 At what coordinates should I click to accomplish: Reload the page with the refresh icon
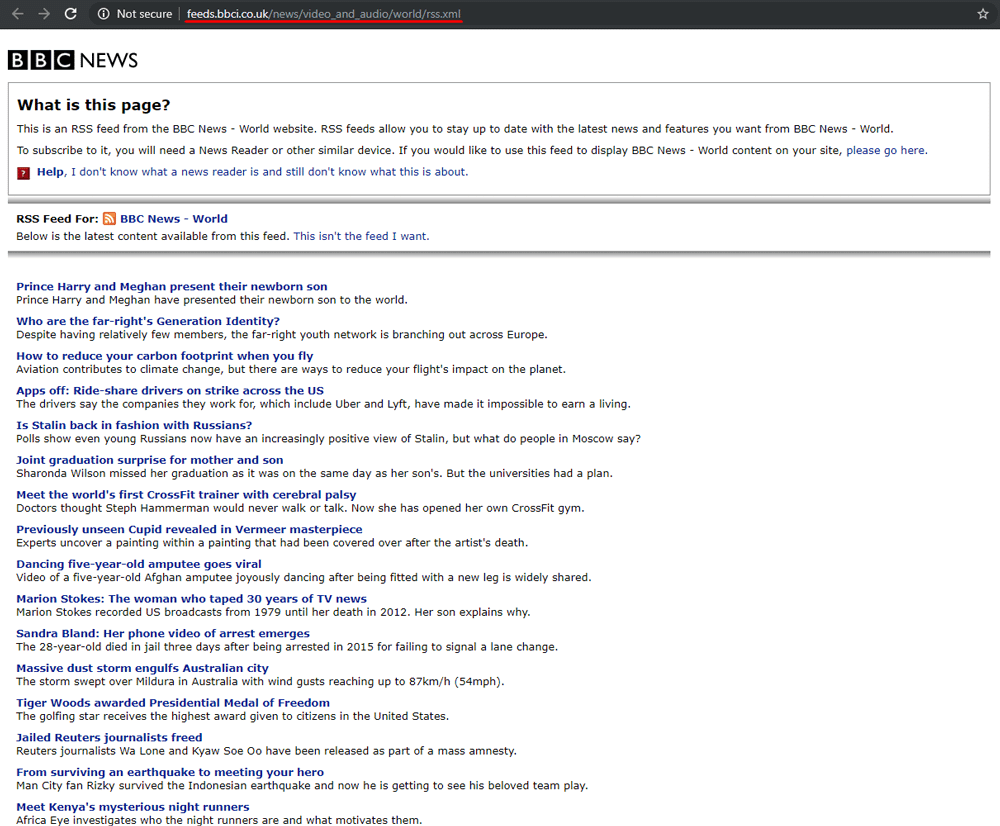tap(70, 14)
